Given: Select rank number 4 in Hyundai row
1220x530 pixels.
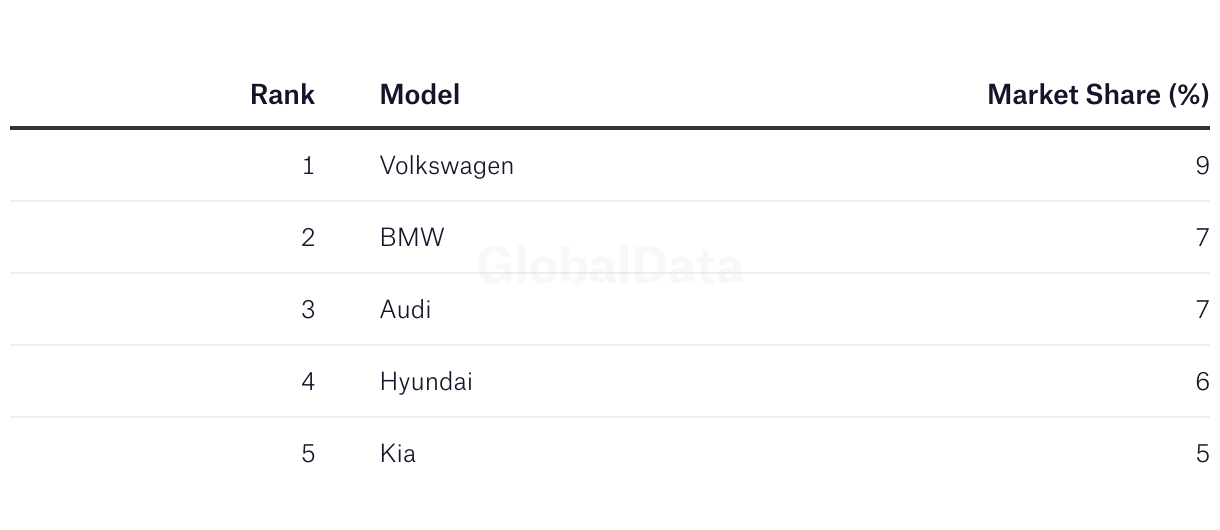Looking at the screenshot, I should (x=308, y=382).
